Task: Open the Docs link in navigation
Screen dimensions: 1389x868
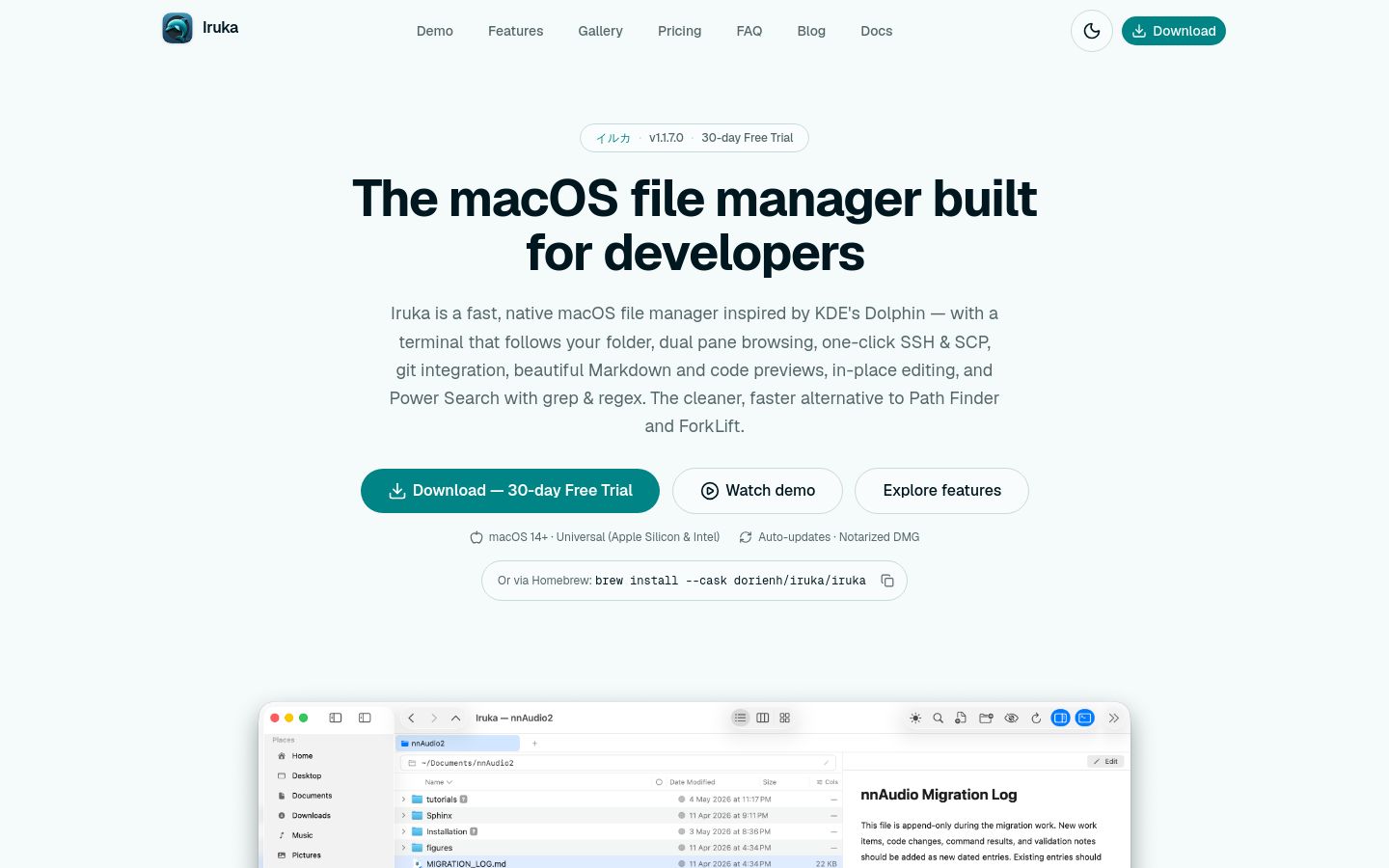Action: pyautogui.click(x=877, y=31)
